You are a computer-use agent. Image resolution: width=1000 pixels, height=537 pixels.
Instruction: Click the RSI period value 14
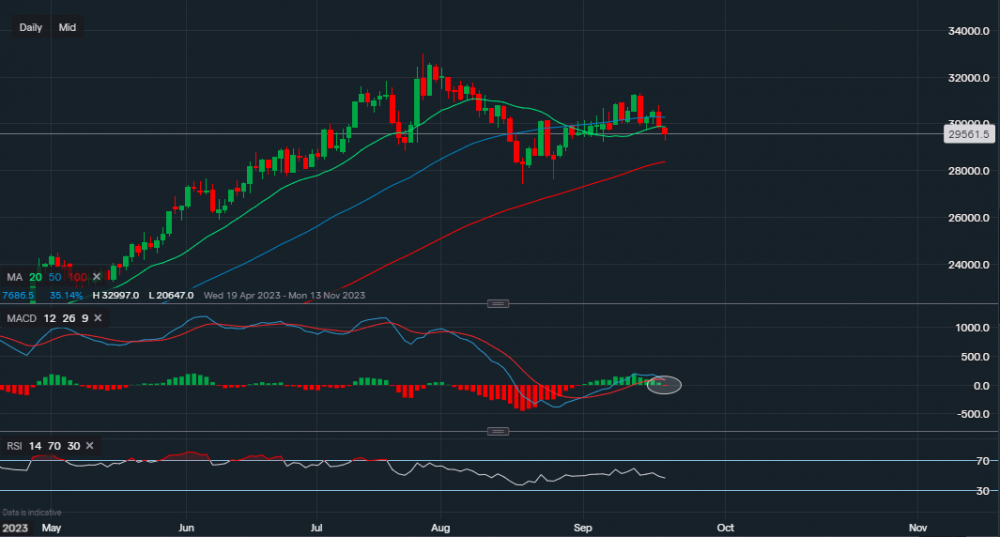click(35, 445)
